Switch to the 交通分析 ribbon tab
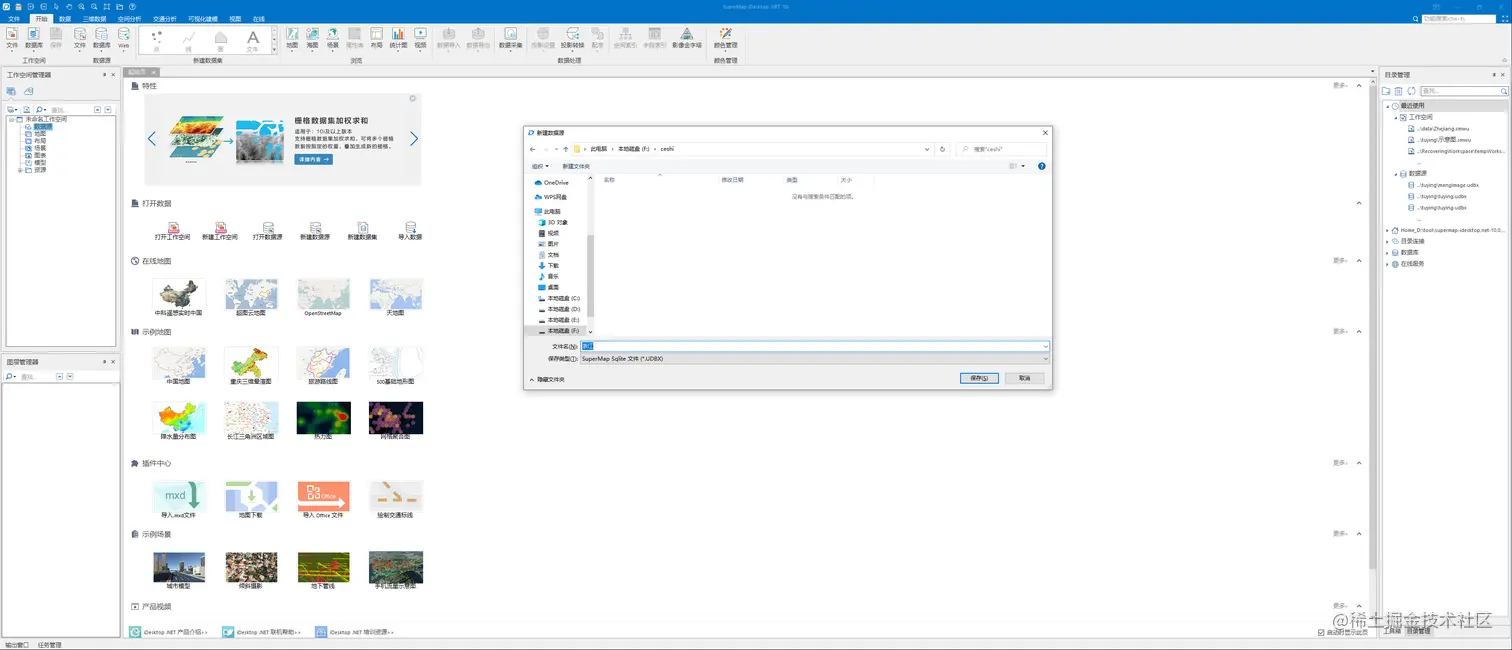 pyautogui.click(x=165, y=18)
